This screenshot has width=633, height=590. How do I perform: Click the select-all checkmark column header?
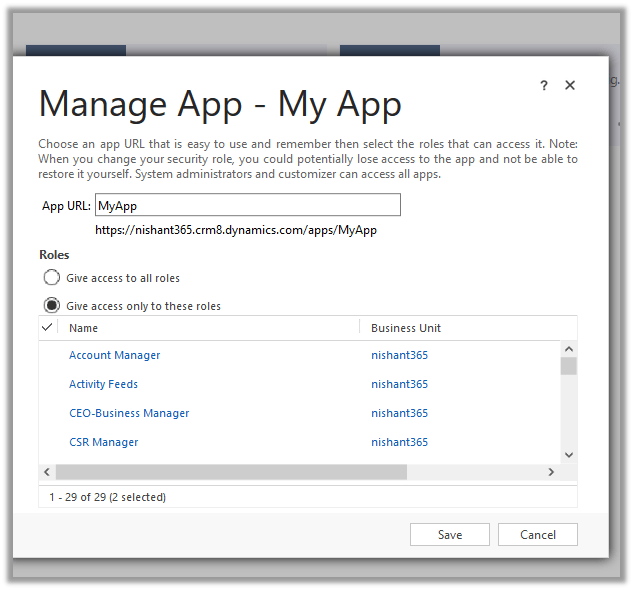point(48,327)
